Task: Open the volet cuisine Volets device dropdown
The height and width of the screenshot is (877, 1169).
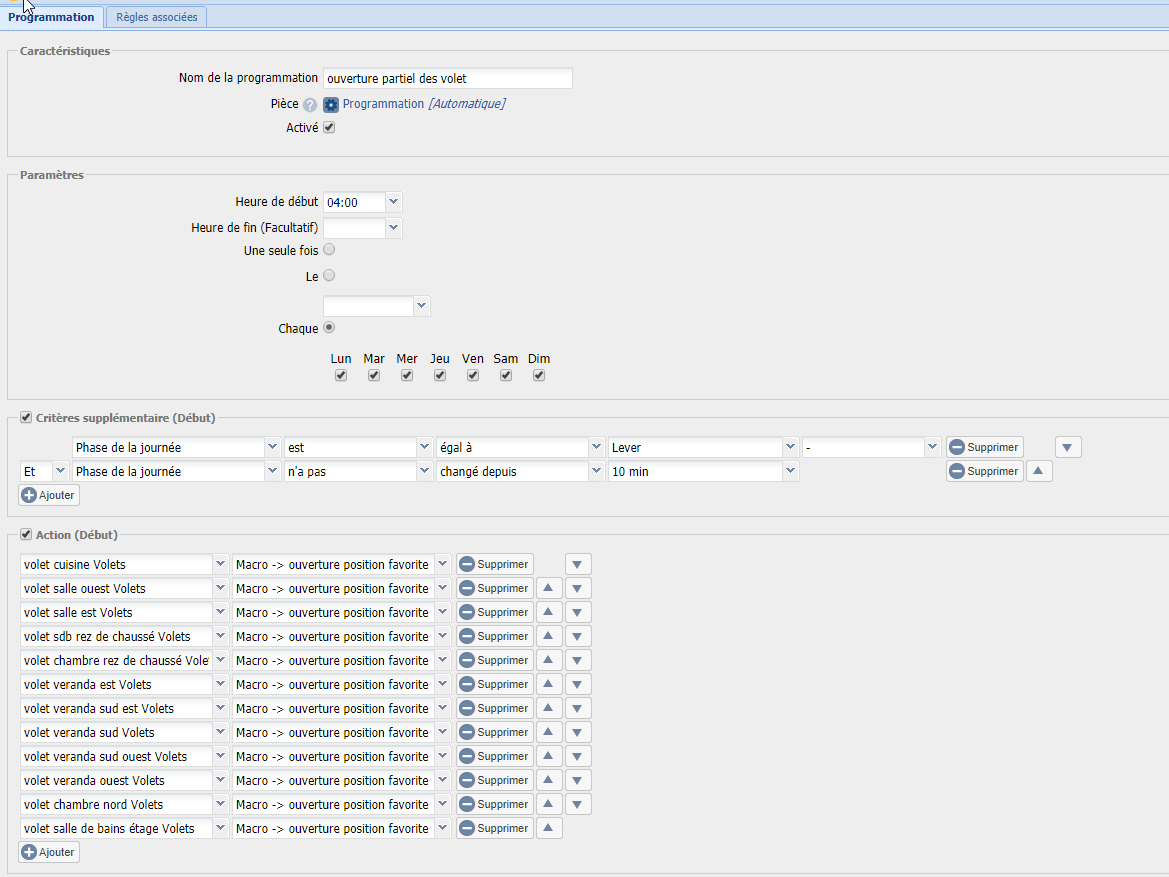Action: 220,565
